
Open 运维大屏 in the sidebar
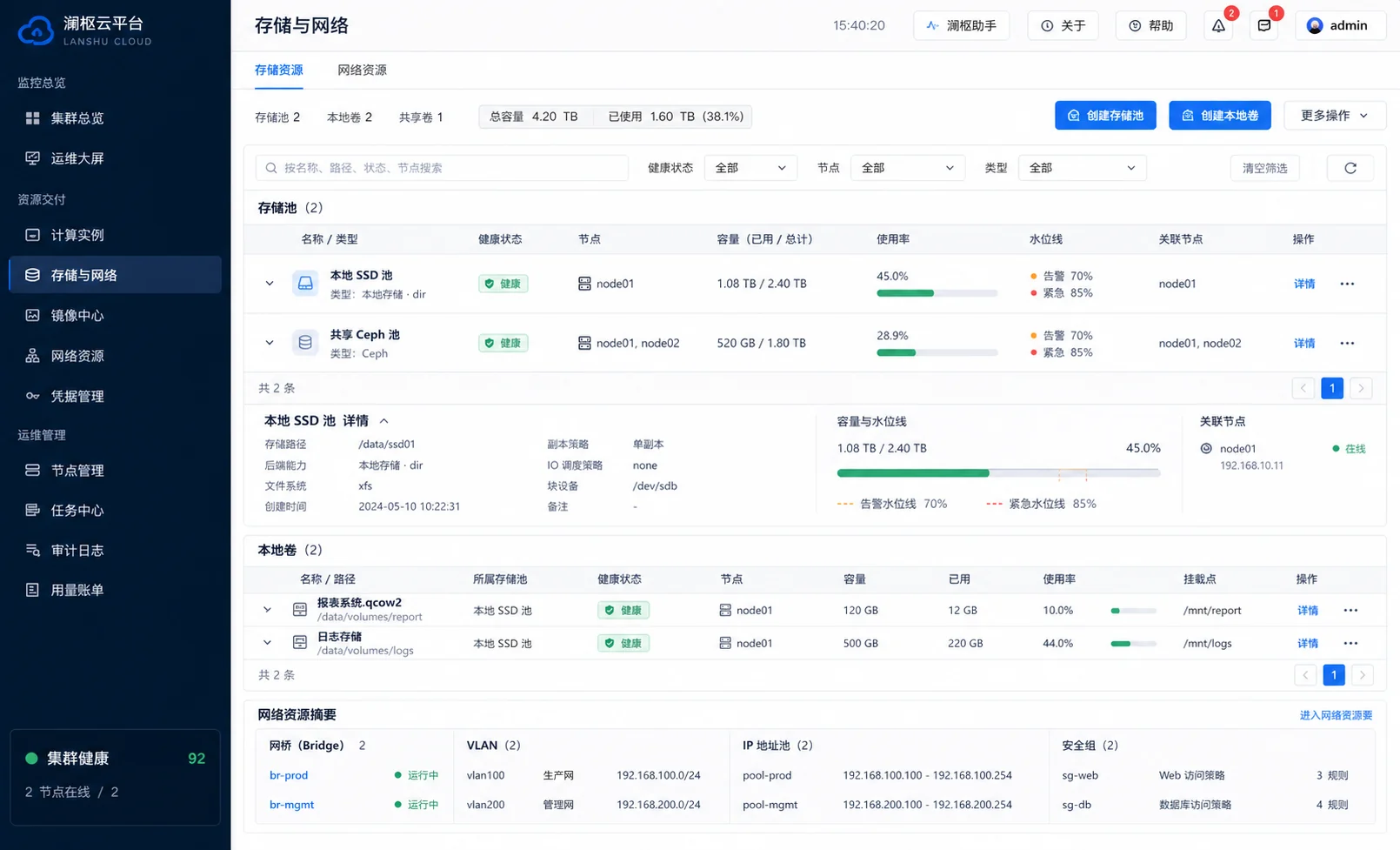point(115,158)
